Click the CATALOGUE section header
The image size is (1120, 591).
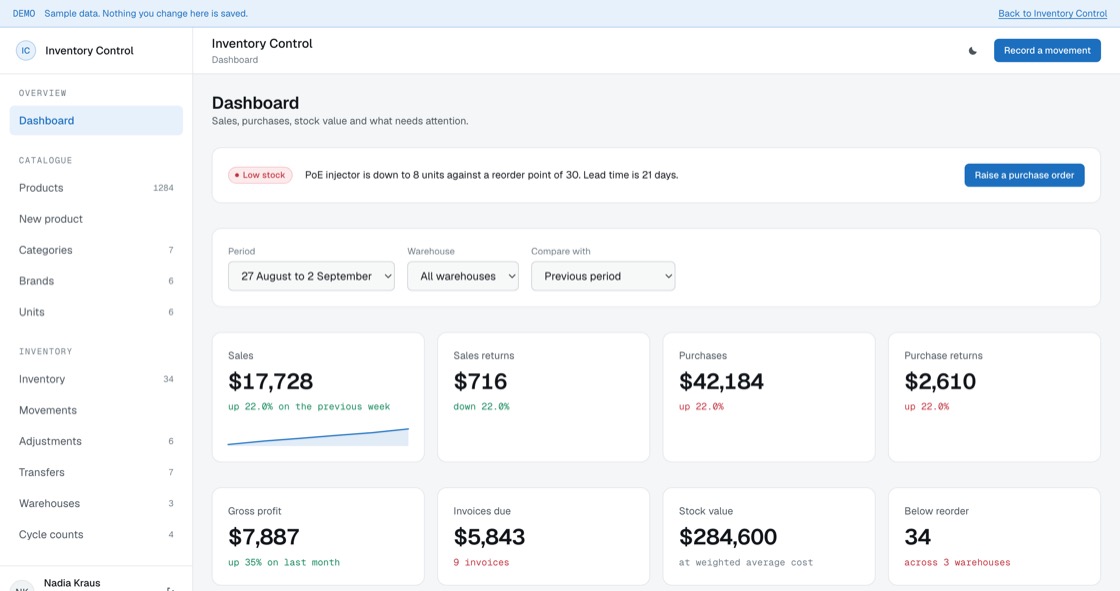coord(46,161)
